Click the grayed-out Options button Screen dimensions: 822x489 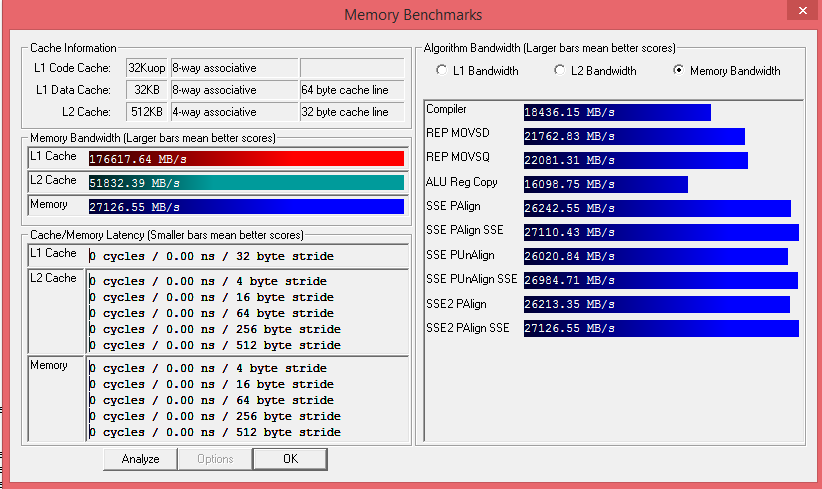(x=215, y=459)
